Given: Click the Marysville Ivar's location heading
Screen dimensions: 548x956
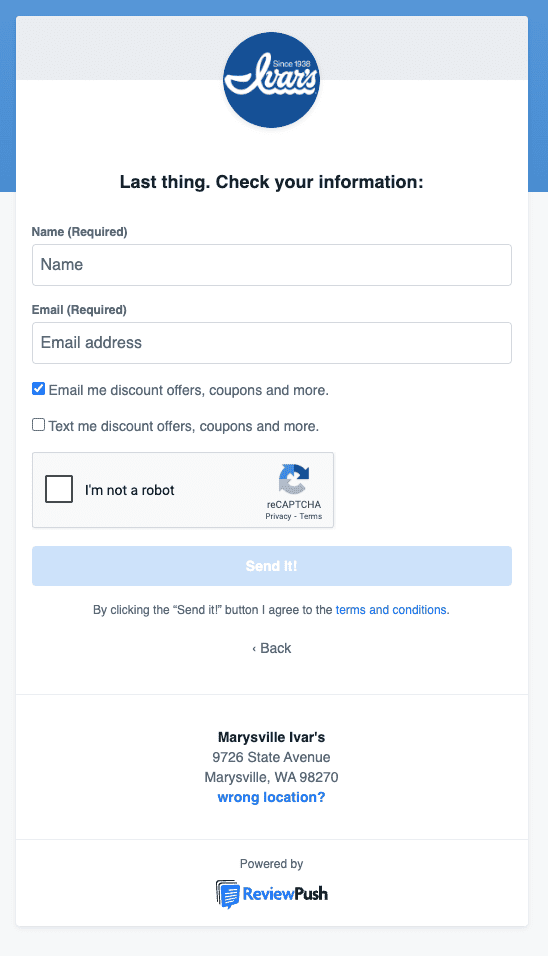Looking at the screenshot, I should pyautogui.click(x=271, y=737).
